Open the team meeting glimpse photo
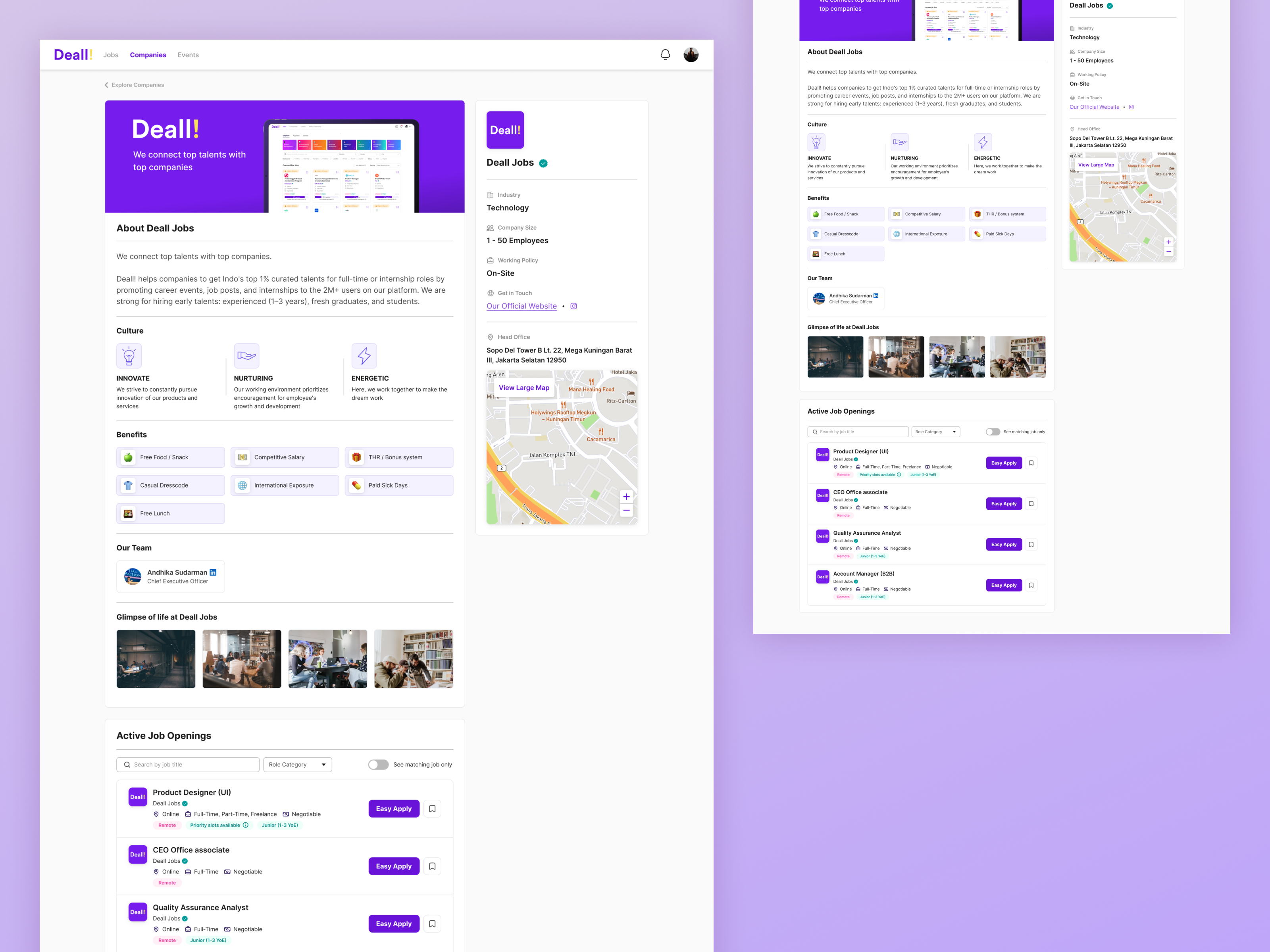The height and width of the screenshot is (952, 1270). point(242,659)
